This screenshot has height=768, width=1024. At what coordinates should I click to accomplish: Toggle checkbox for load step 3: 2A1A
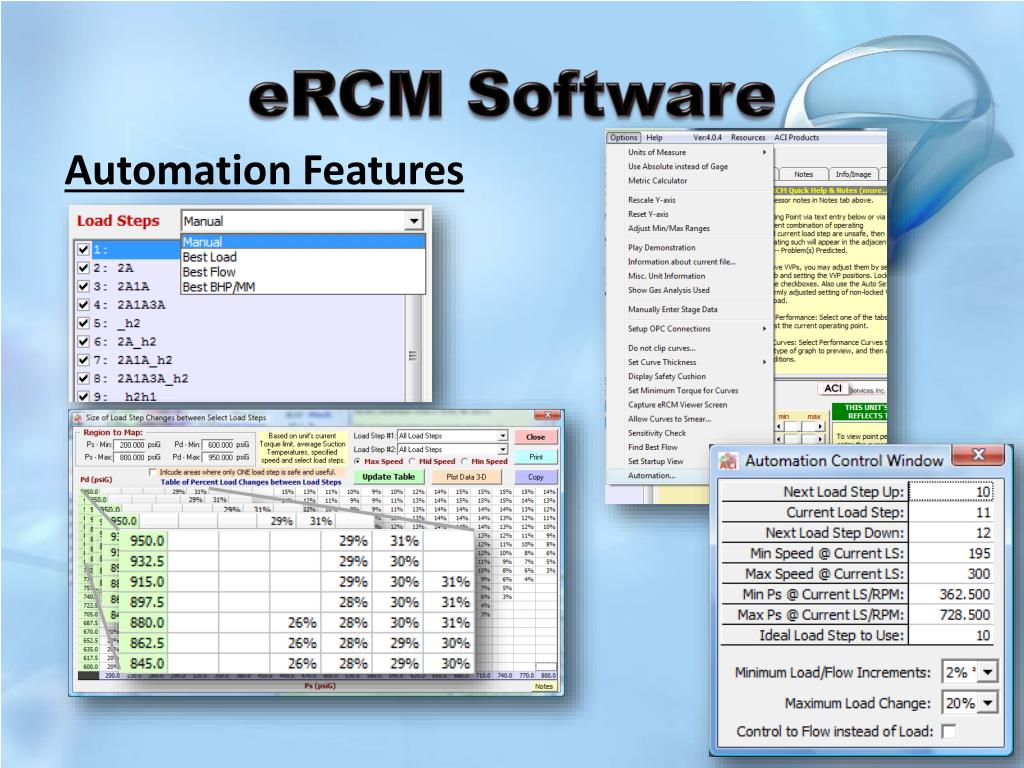click(x=83, y=286)
